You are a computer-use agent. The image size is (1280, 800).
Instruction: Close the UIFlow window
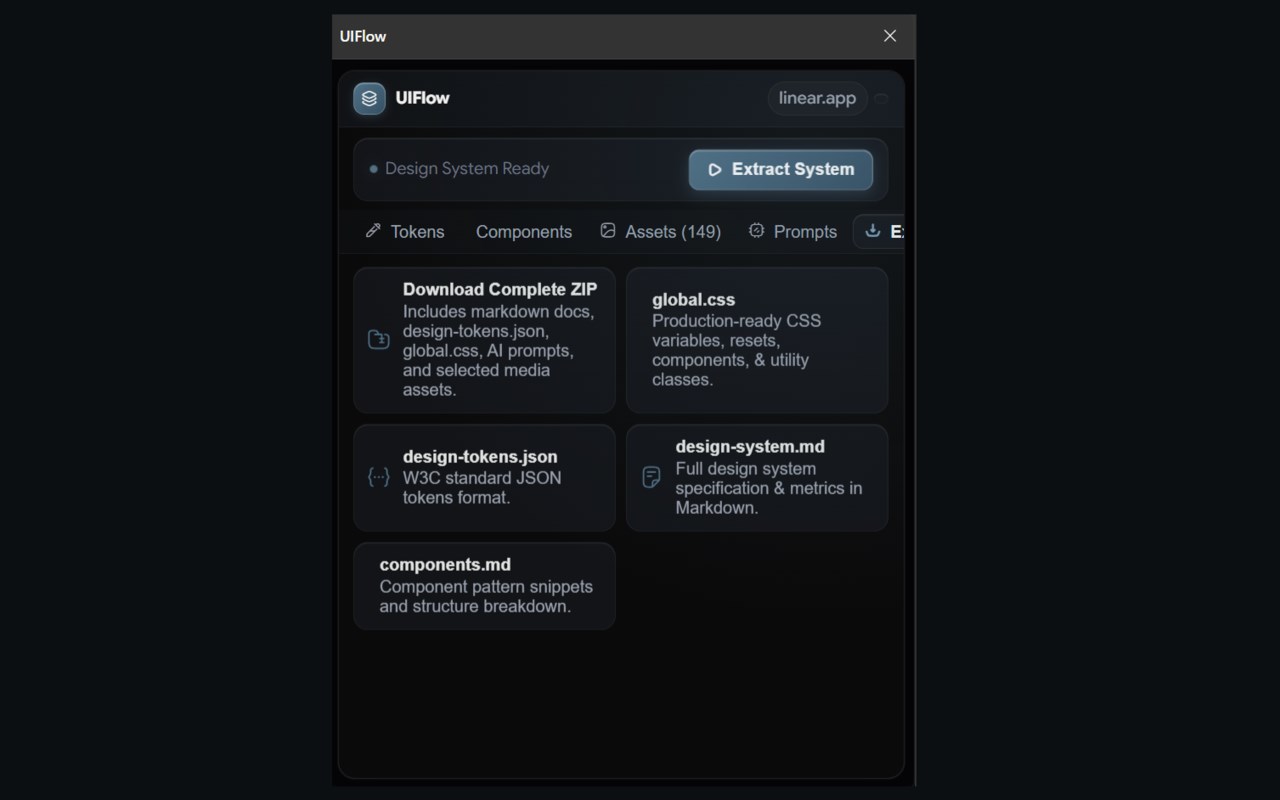pyautogui.click(x=890, y=36)
